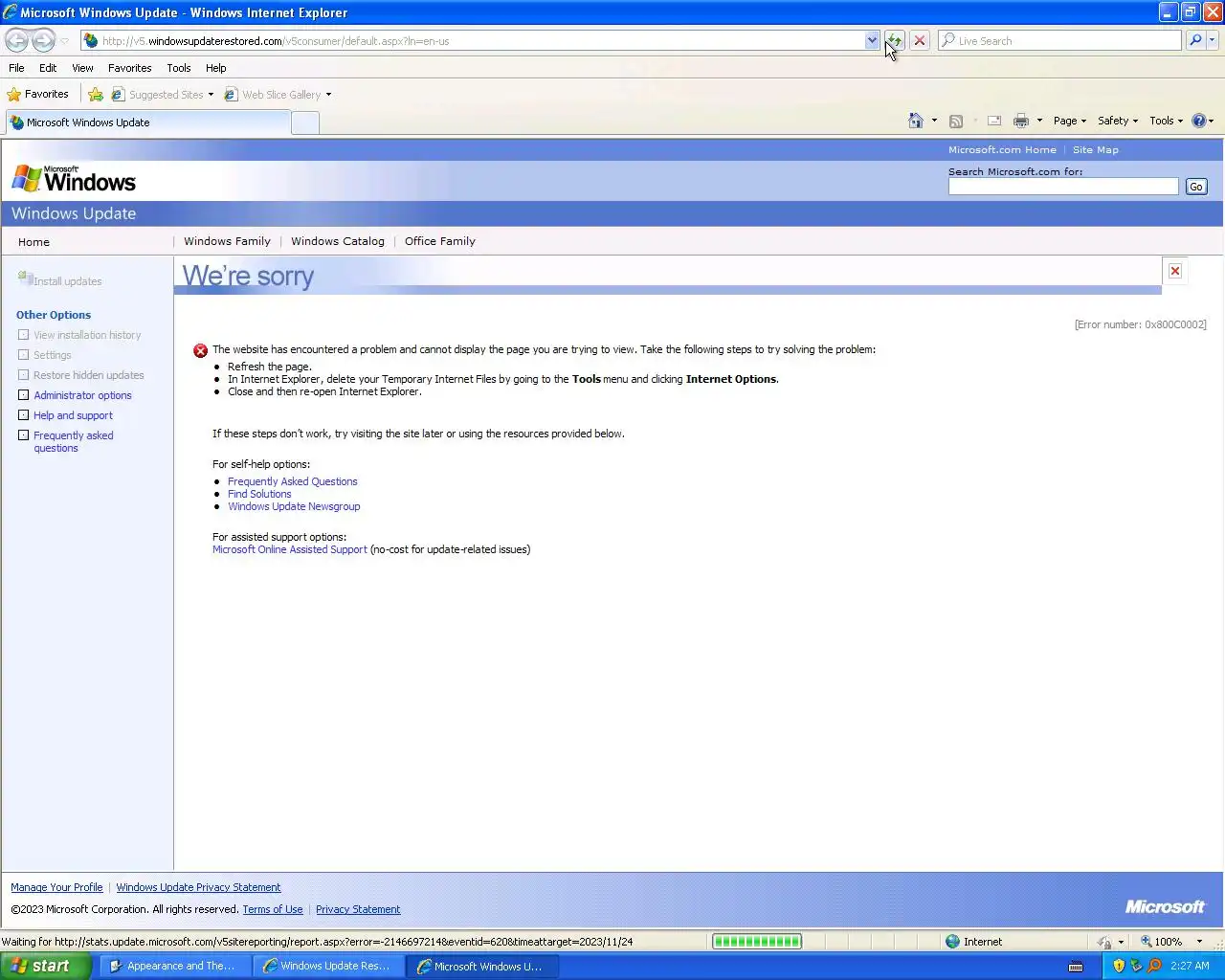Click Help and support link

(x=73, y=415)
